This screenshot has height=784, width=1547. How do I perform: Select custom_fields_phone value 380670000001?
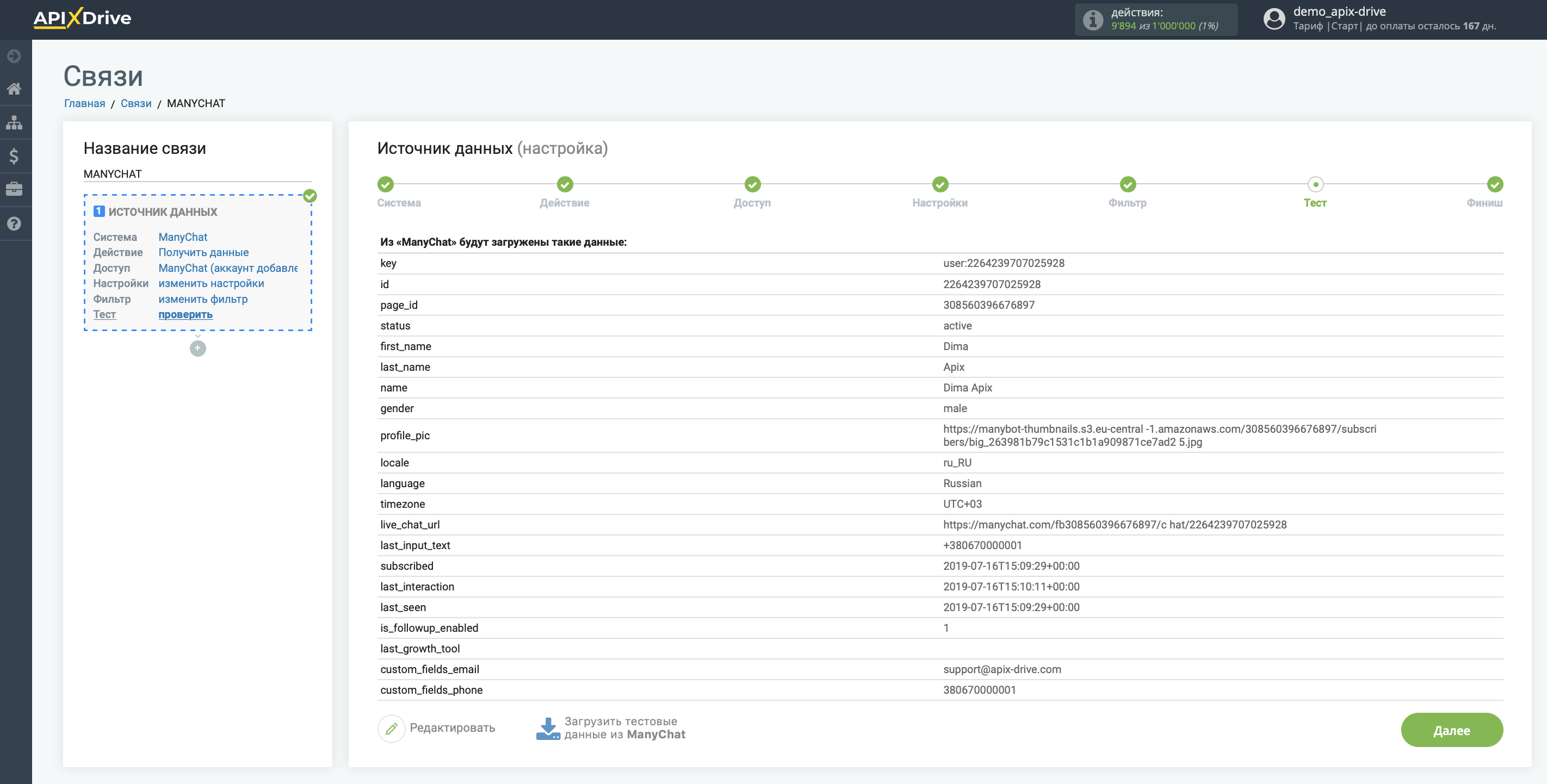(980, 690)
